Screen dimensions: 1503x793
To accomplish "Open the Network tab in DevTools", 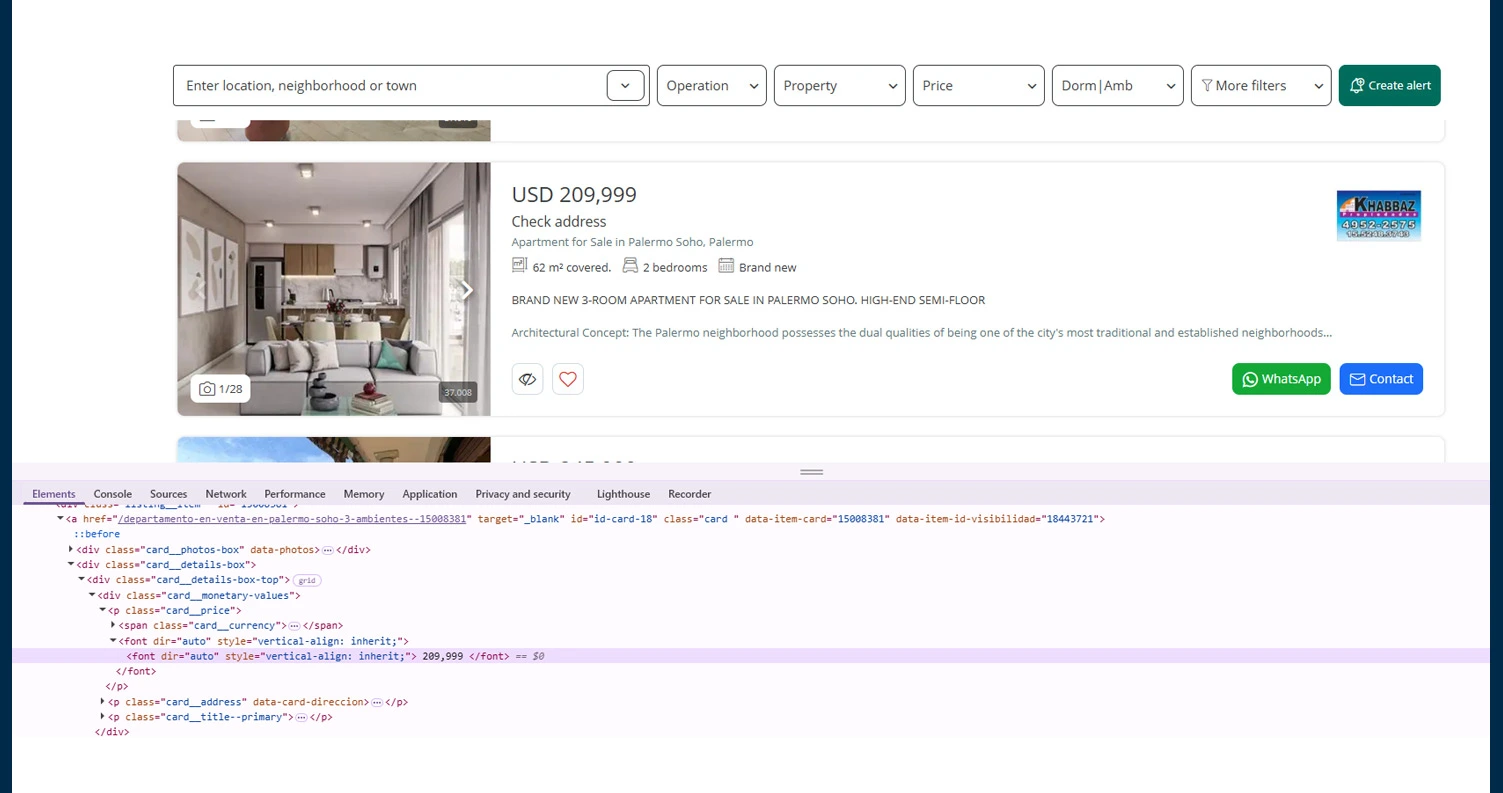I will pyautogui.click(x=226, y=494).
